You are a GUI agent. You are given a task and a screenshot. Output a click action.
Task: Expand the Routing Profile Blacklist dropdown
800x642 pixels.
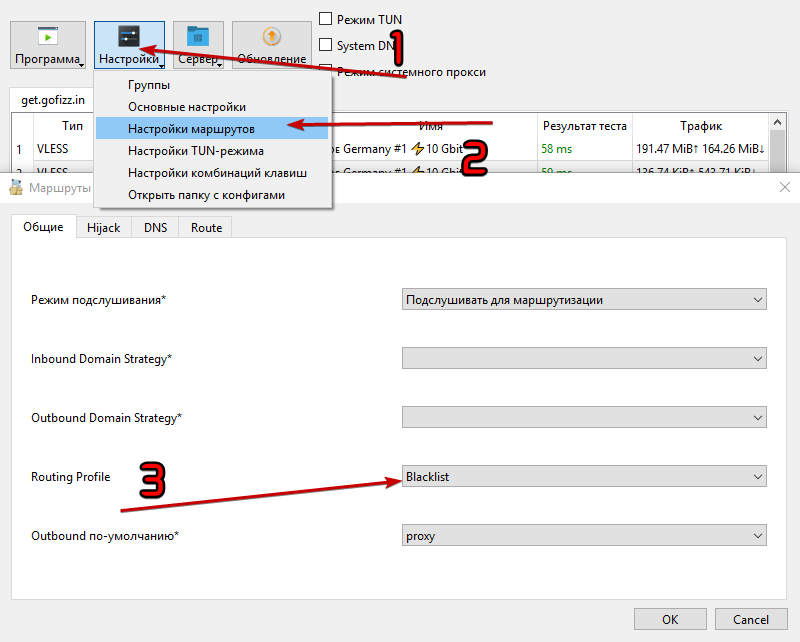(585, 477)
